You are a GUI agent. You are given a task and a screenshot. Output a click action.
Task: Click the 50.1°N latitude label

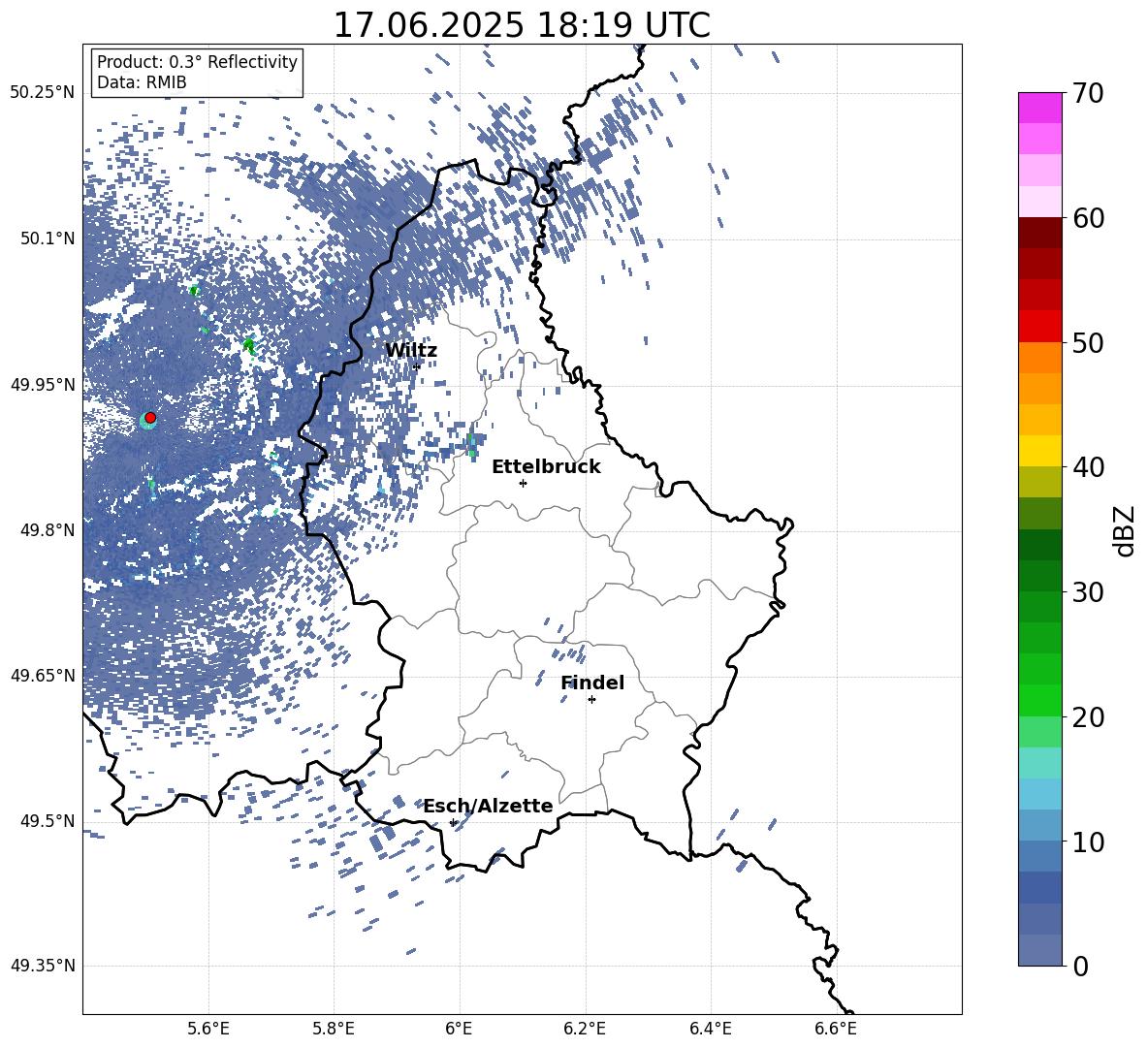[47, 238]
